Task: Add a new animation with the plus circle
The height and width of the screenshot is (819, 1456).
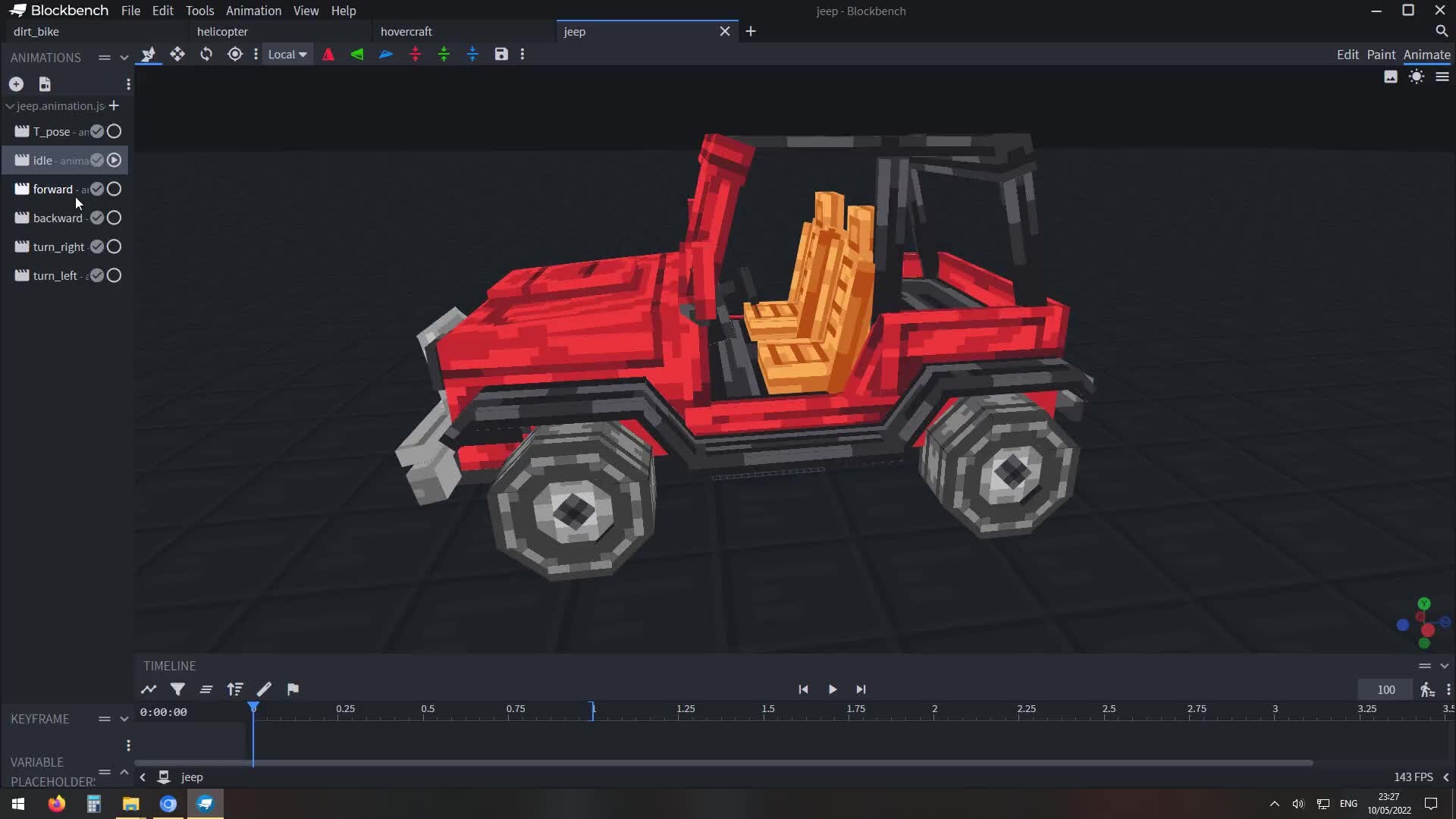Action: 16,84
